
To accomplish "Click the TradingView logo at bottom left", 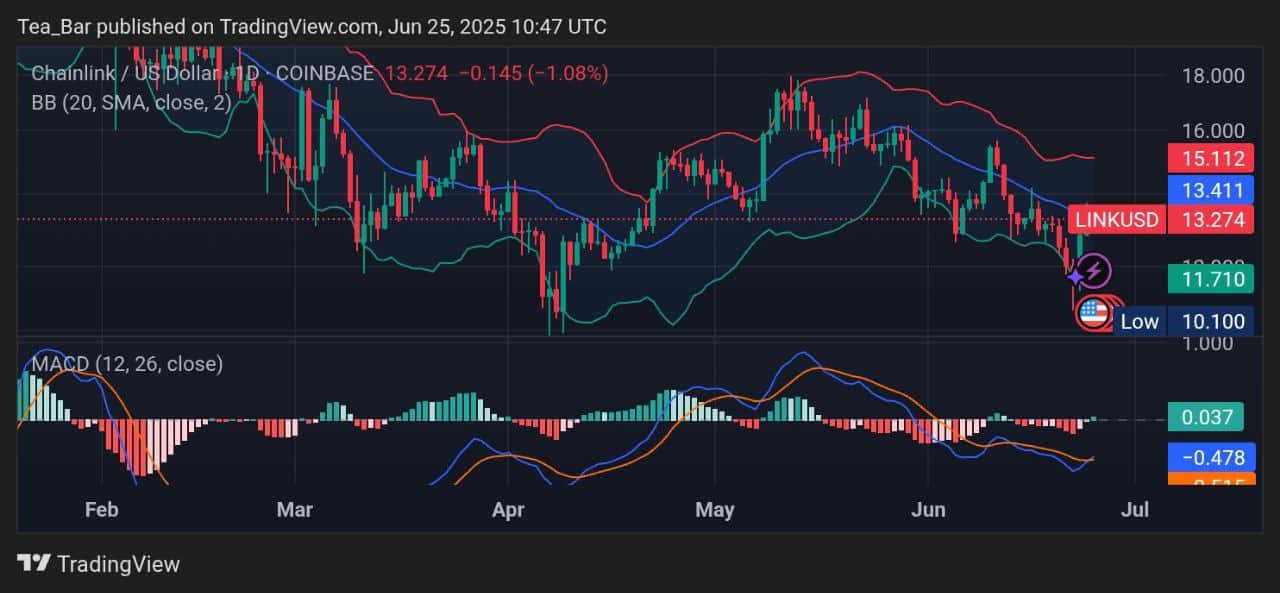I will click(x=98, y=564).
